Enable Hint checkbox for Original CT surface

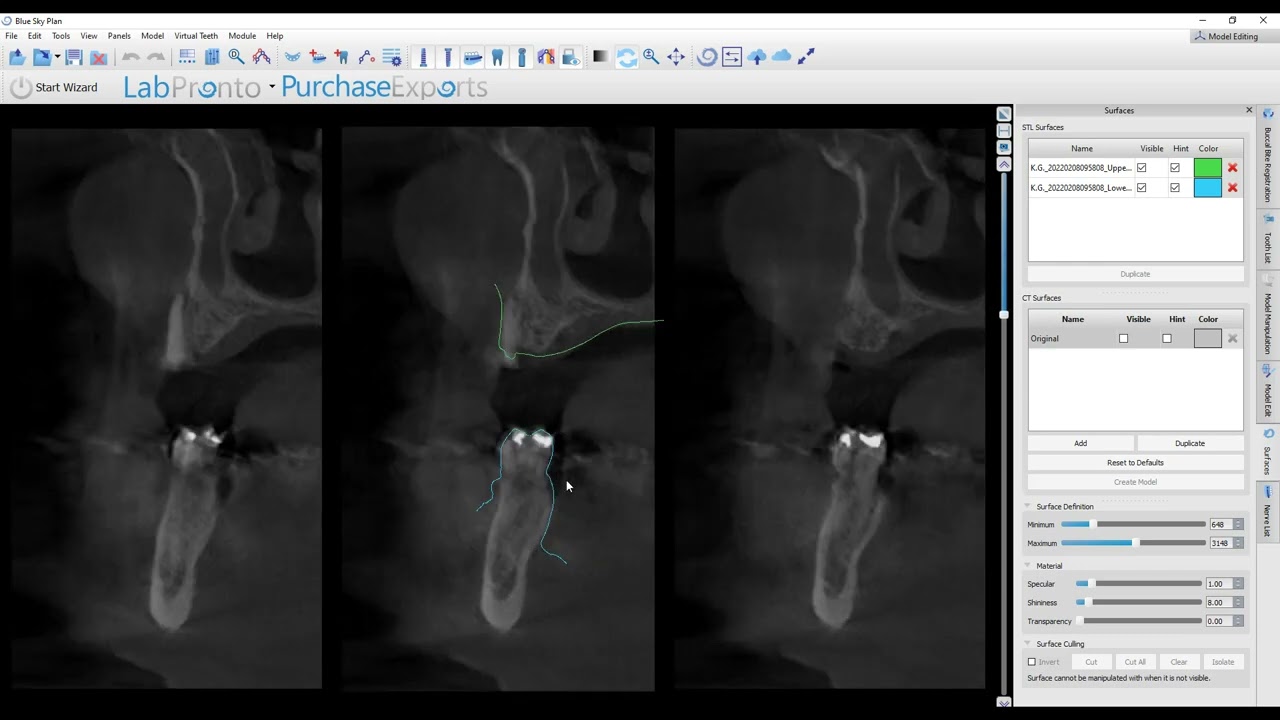(x=1166, y=339)
